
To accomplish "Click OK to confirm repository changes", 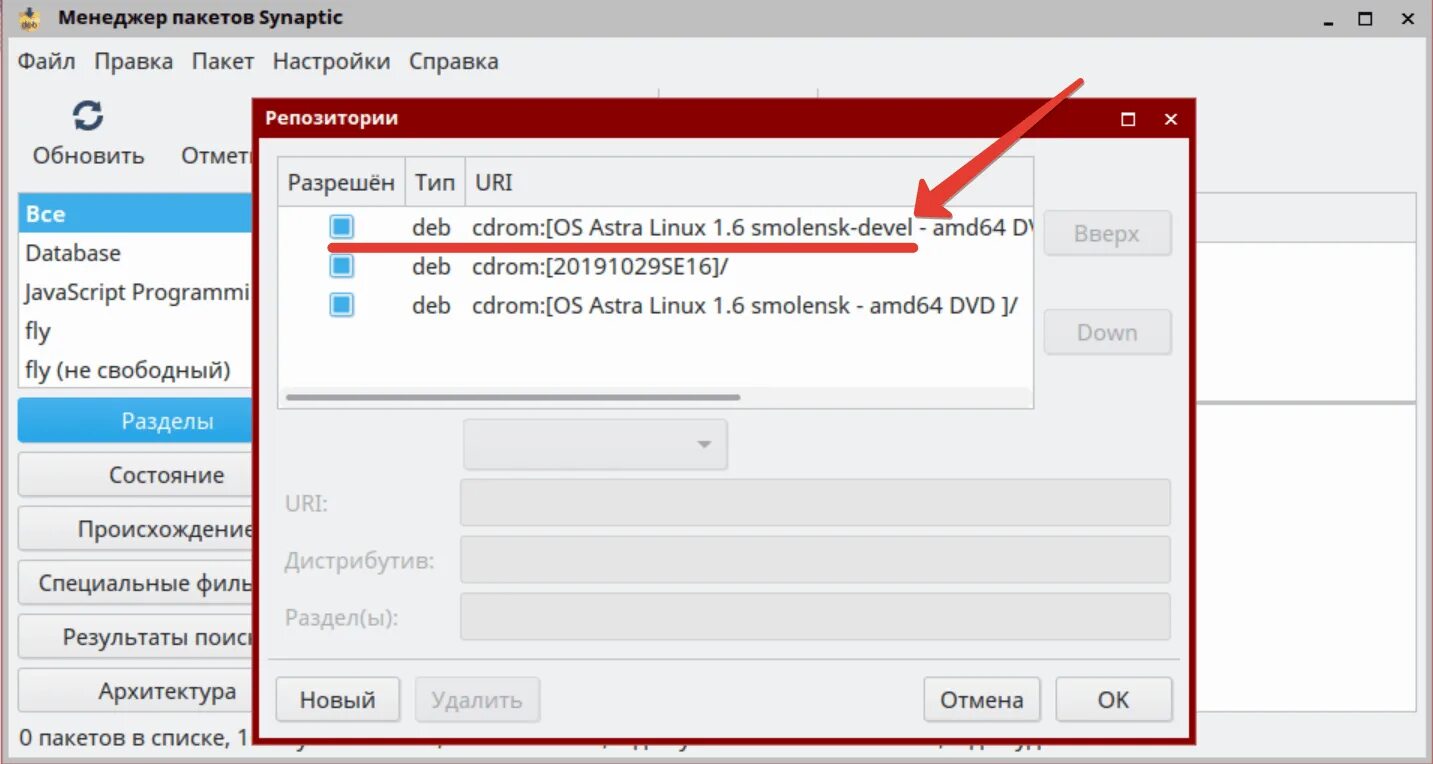I will pyautogui.click(x=1113, y=699).
